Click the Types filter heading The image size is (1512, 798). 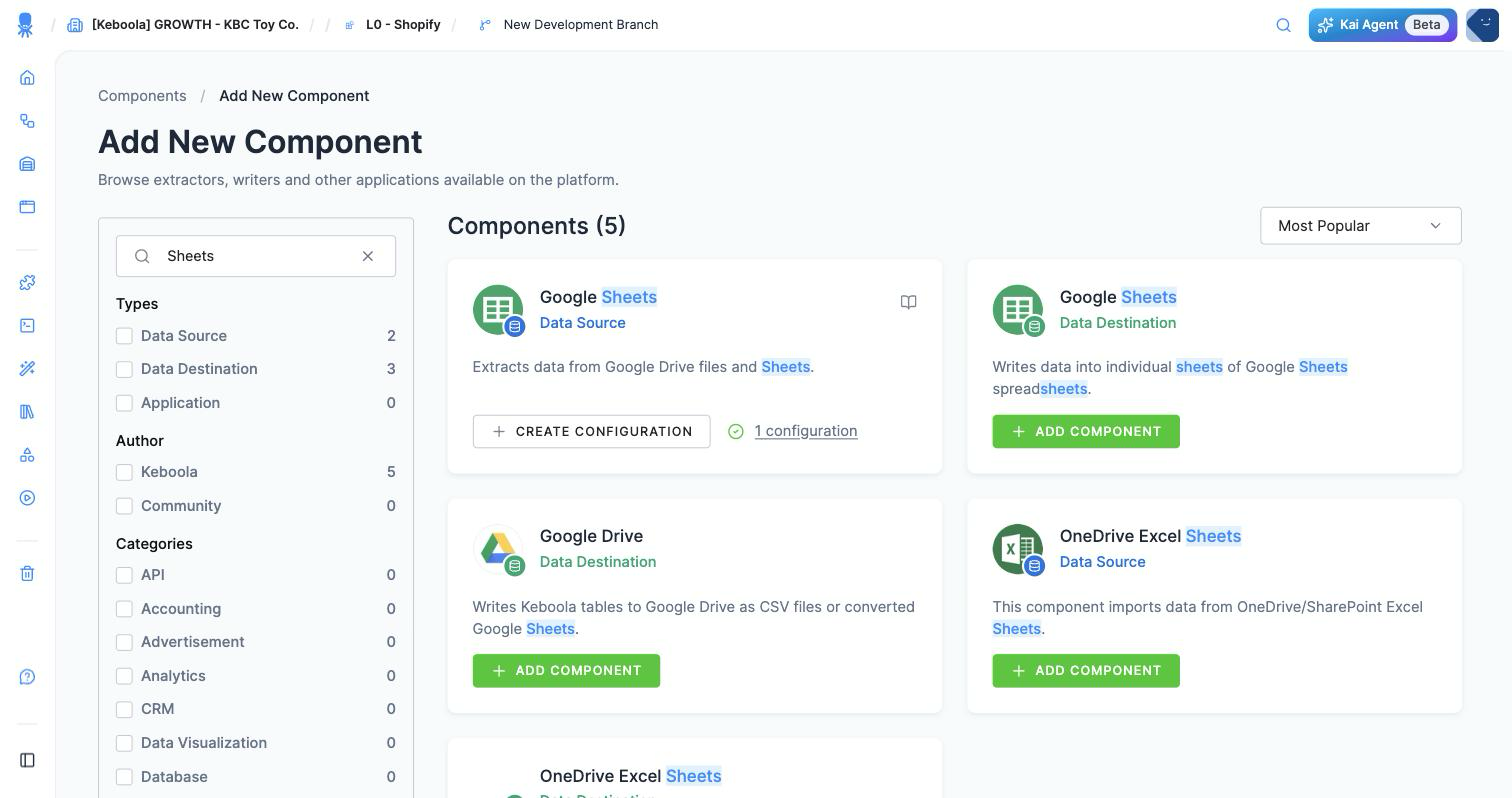pyautogui.click(x=137, y=304)
